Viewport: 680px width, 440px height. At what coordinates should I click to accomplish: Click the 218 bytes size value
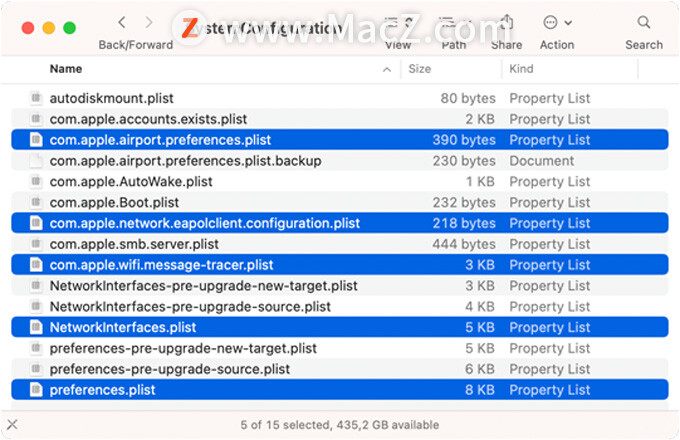[x=464, y=223]
